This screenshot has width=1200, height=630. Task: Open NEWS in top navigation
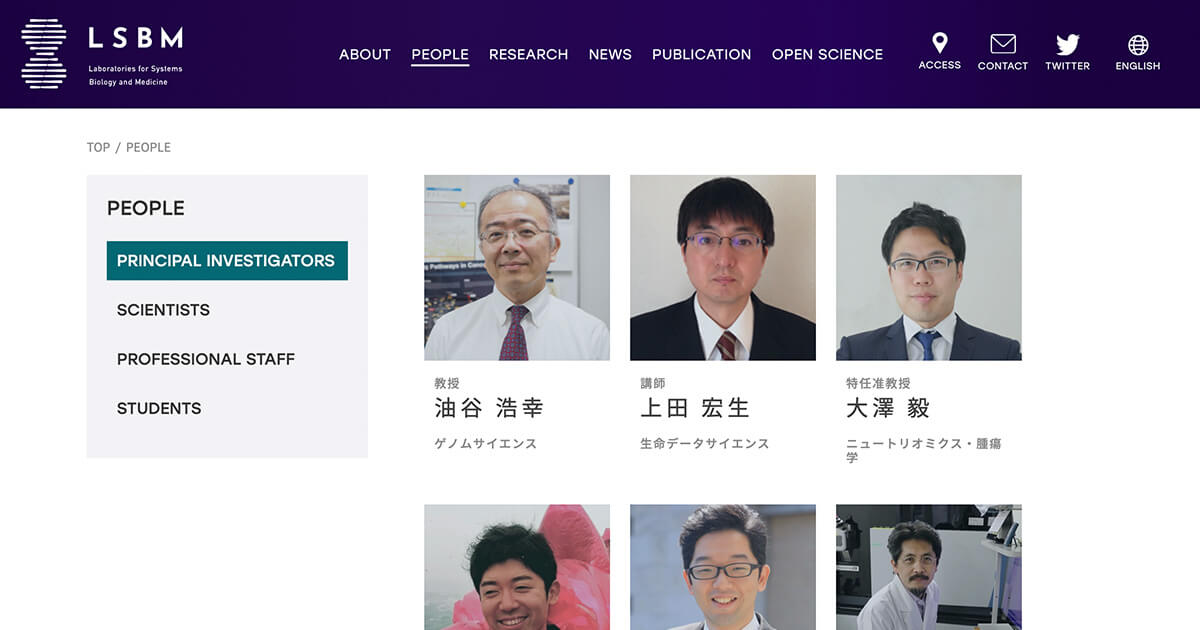tap(610, 55)
